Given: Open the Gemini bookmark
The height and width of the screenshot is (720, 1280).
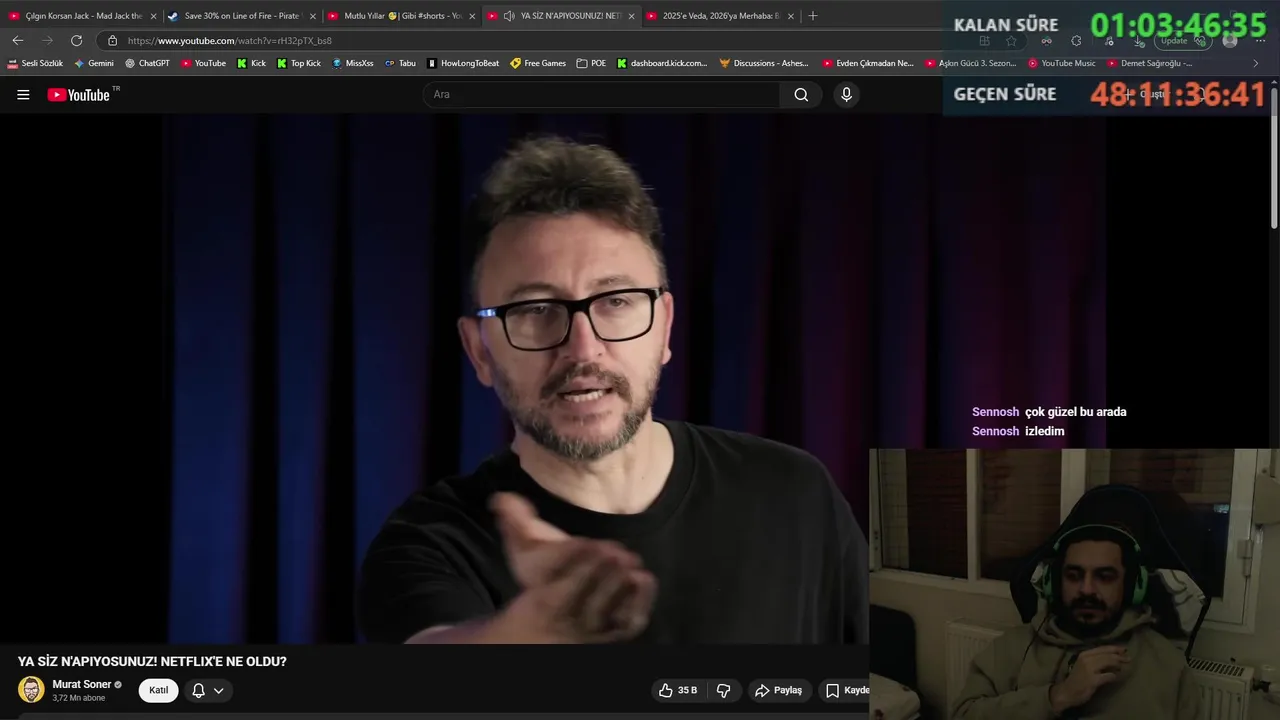Looking at the screenshot, I should coord(94,63).
